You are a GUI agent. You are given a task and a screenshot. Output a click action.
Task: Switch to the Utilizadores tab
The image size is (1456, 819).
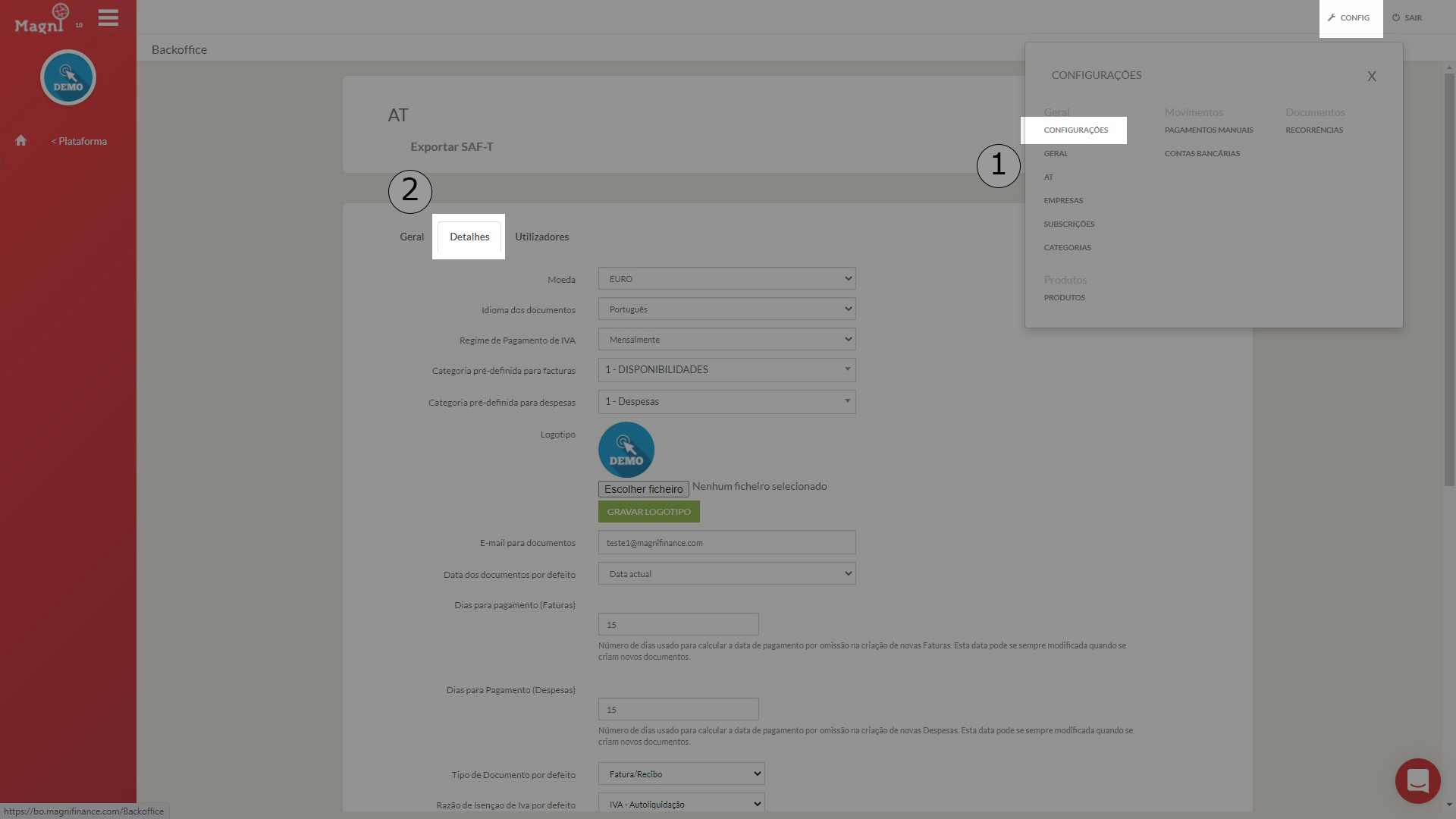(541, 237)
